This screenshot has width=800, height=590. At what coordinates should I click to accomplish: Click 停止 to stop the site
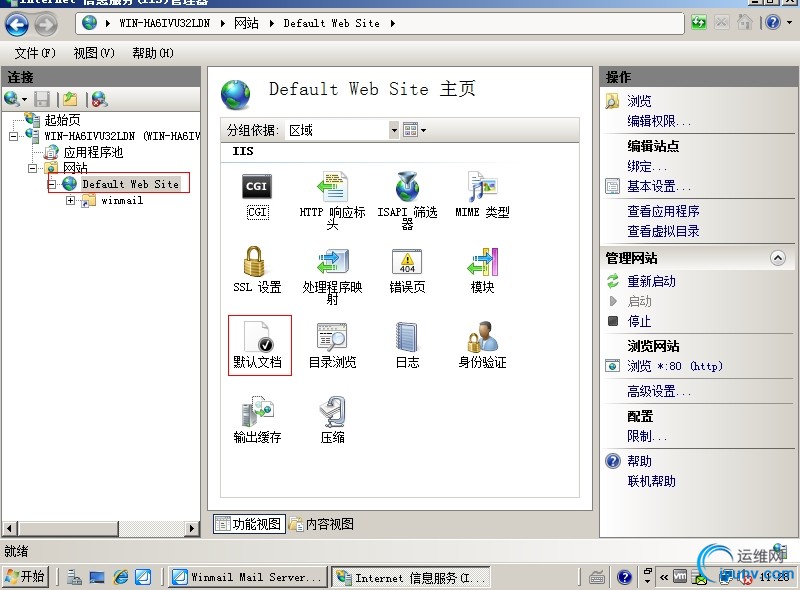point(639,321)
